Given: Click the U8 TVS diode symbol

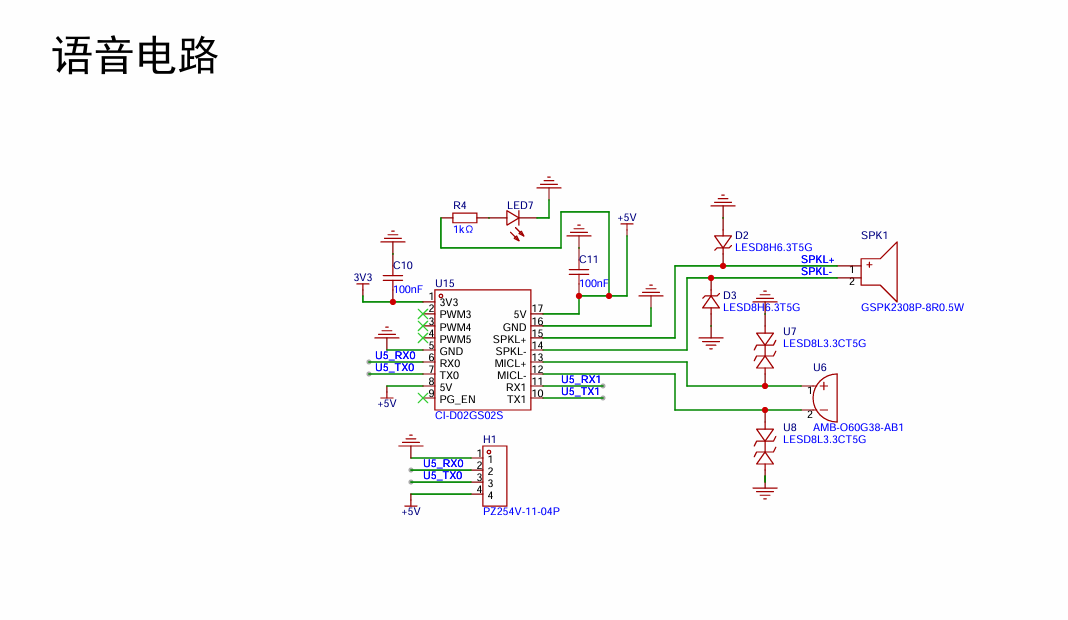Looking at the screenshot, I should [x=765, y=446].
